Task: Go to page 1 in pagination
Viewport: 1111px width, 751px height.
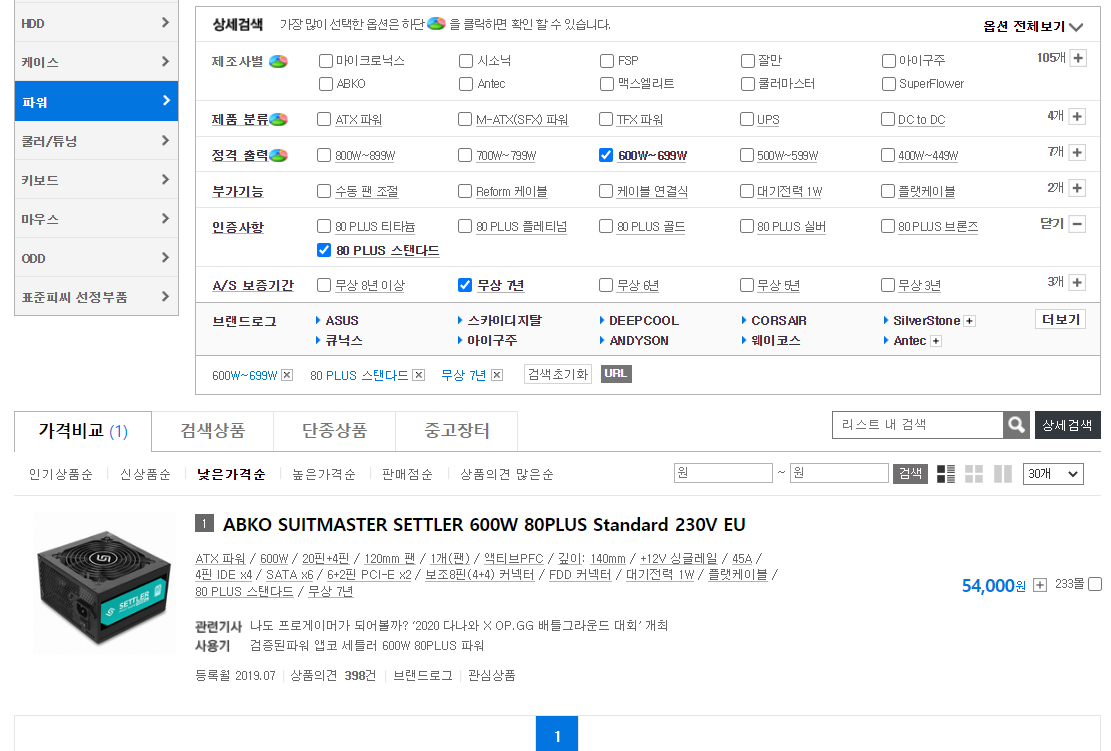Action: (x=557, y=734)
